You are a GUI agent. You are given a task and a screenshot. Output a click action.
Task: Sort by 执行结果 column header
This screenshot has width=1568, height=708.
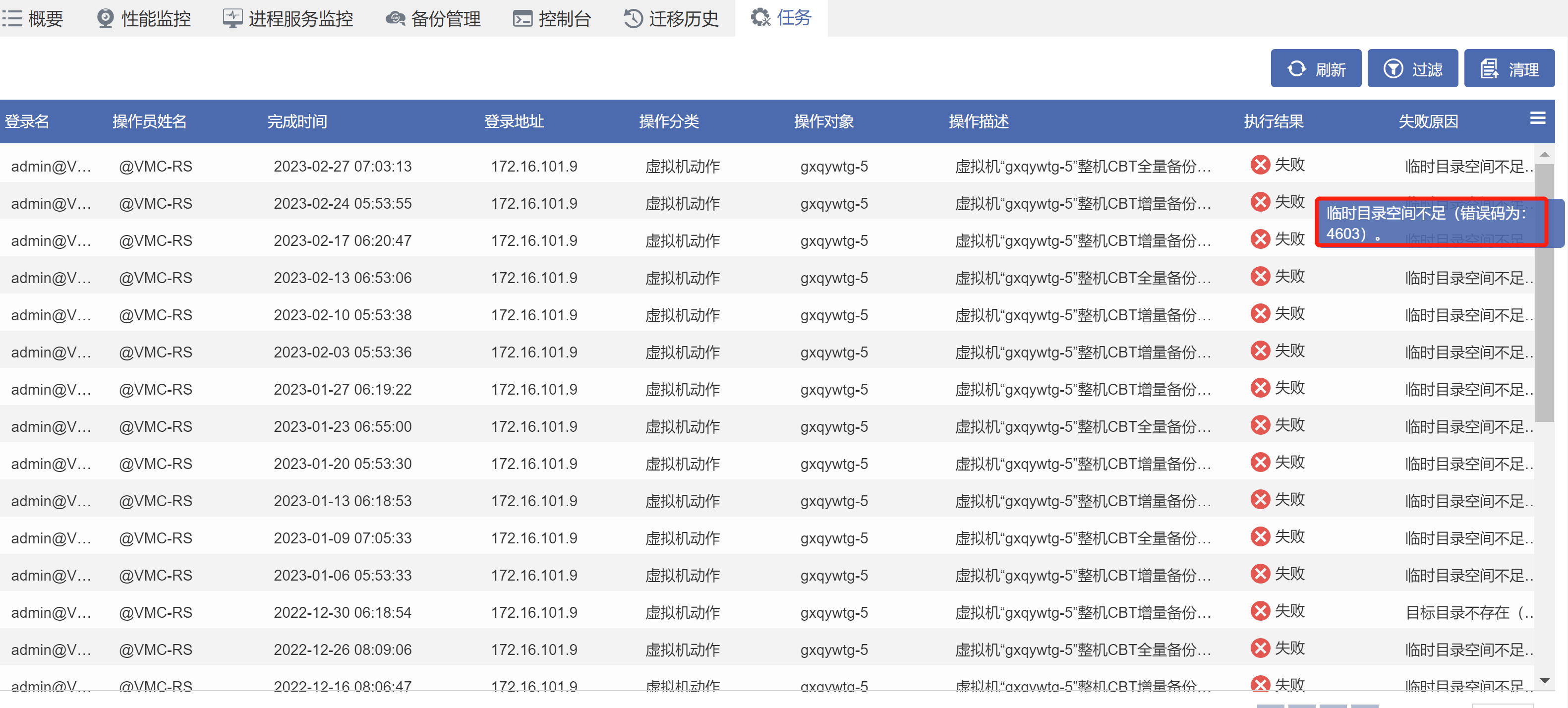tap(1274, 122)
